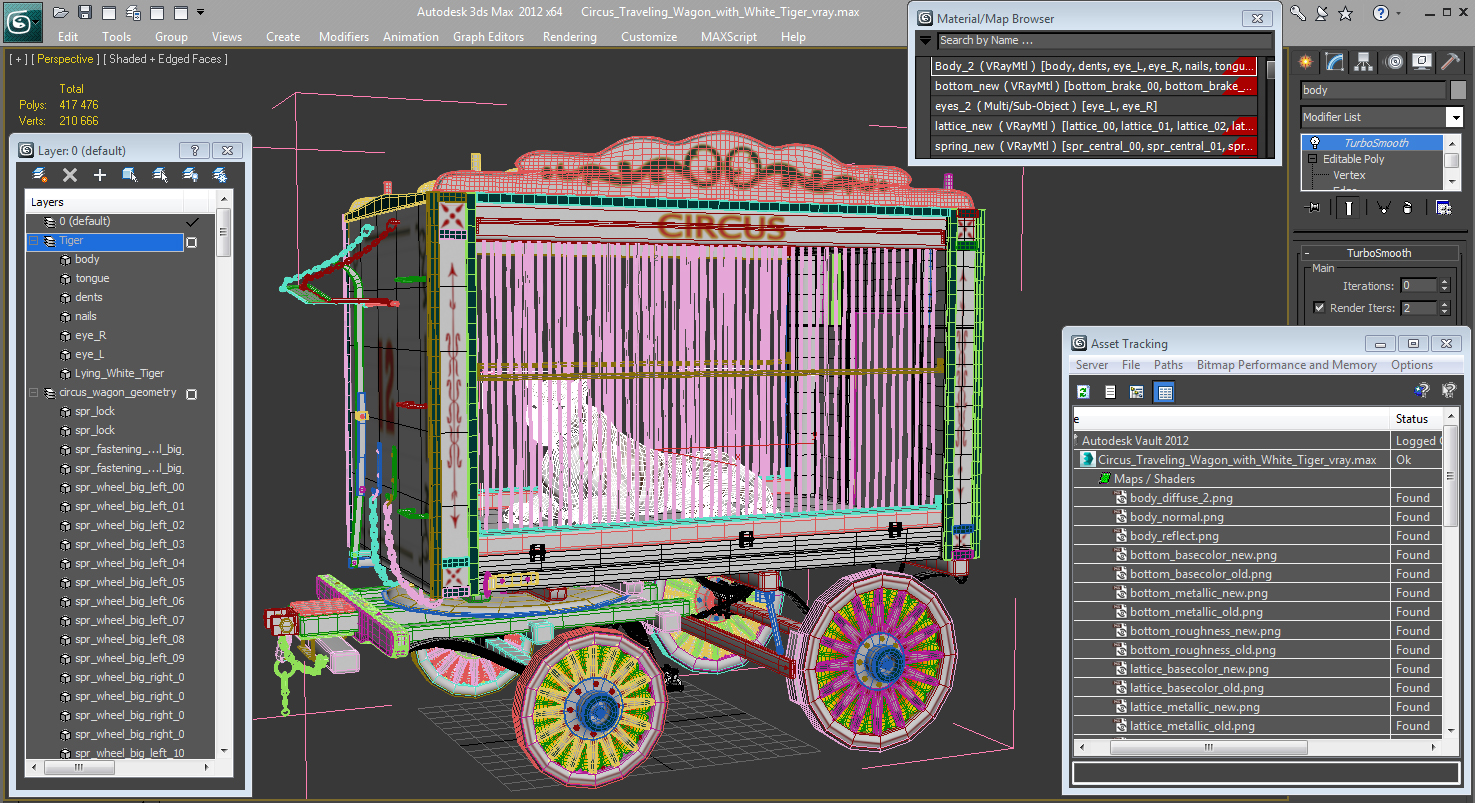Open the Shaded + Edged Faces viewport menu
This screenshot has height=803, width=1475.
pos(167,59)
